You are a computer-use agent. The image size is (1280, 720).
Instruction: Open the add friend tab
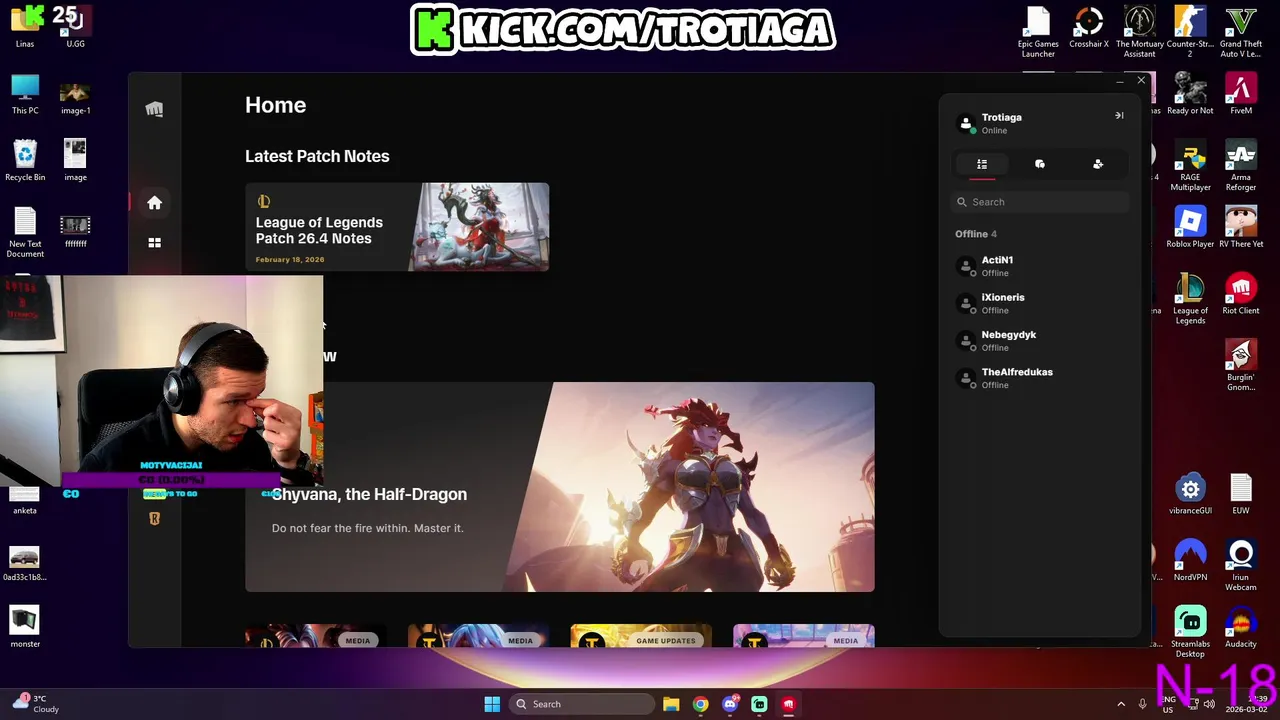(x=1098, y=164)
